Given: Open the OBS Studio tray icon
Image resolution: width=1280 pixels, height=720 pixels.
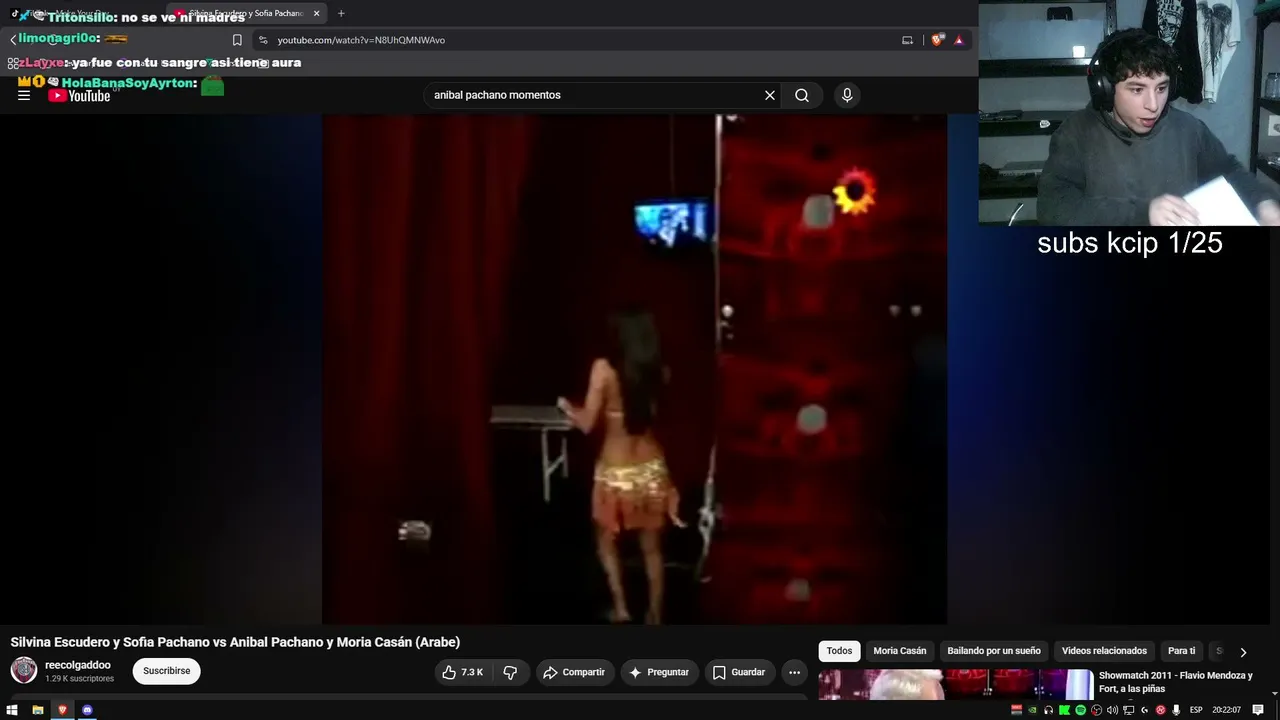Looking at the screenshot, I should [1097, 710].
